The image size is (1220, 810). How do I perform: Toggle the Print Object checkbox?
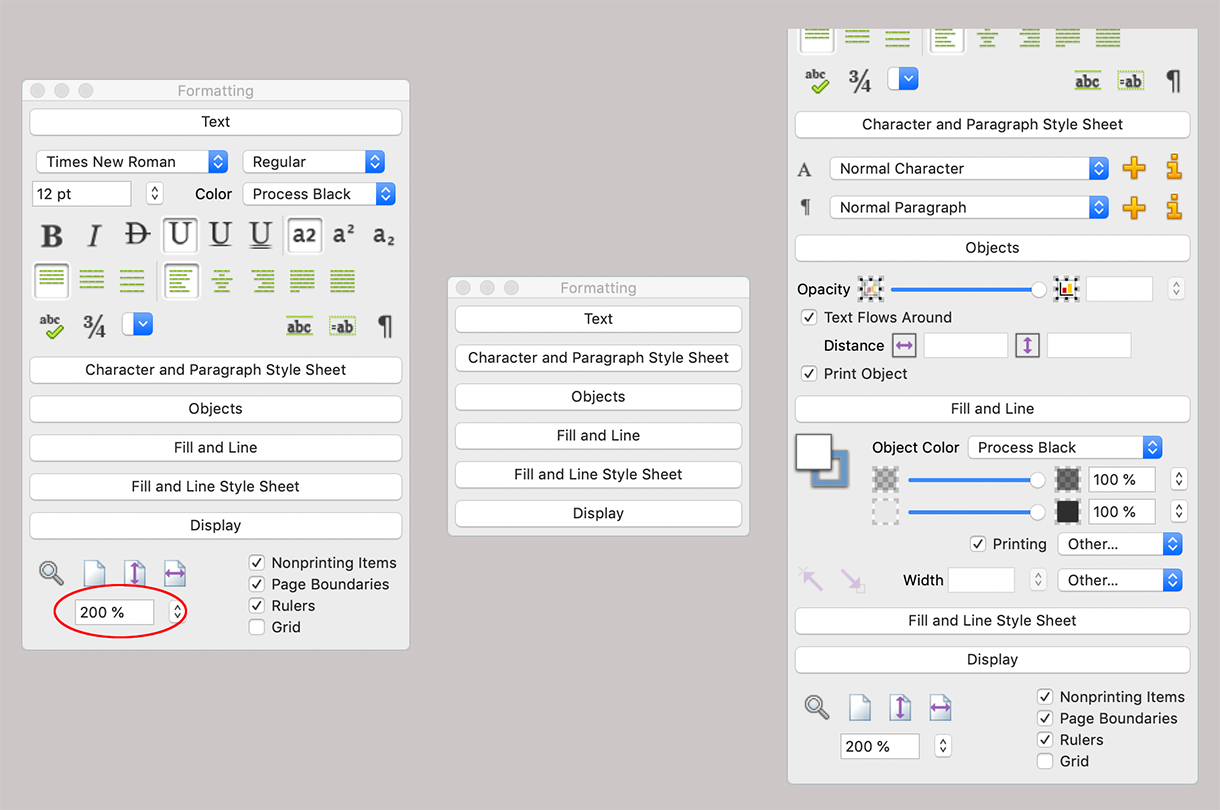(x=809, y=373)
